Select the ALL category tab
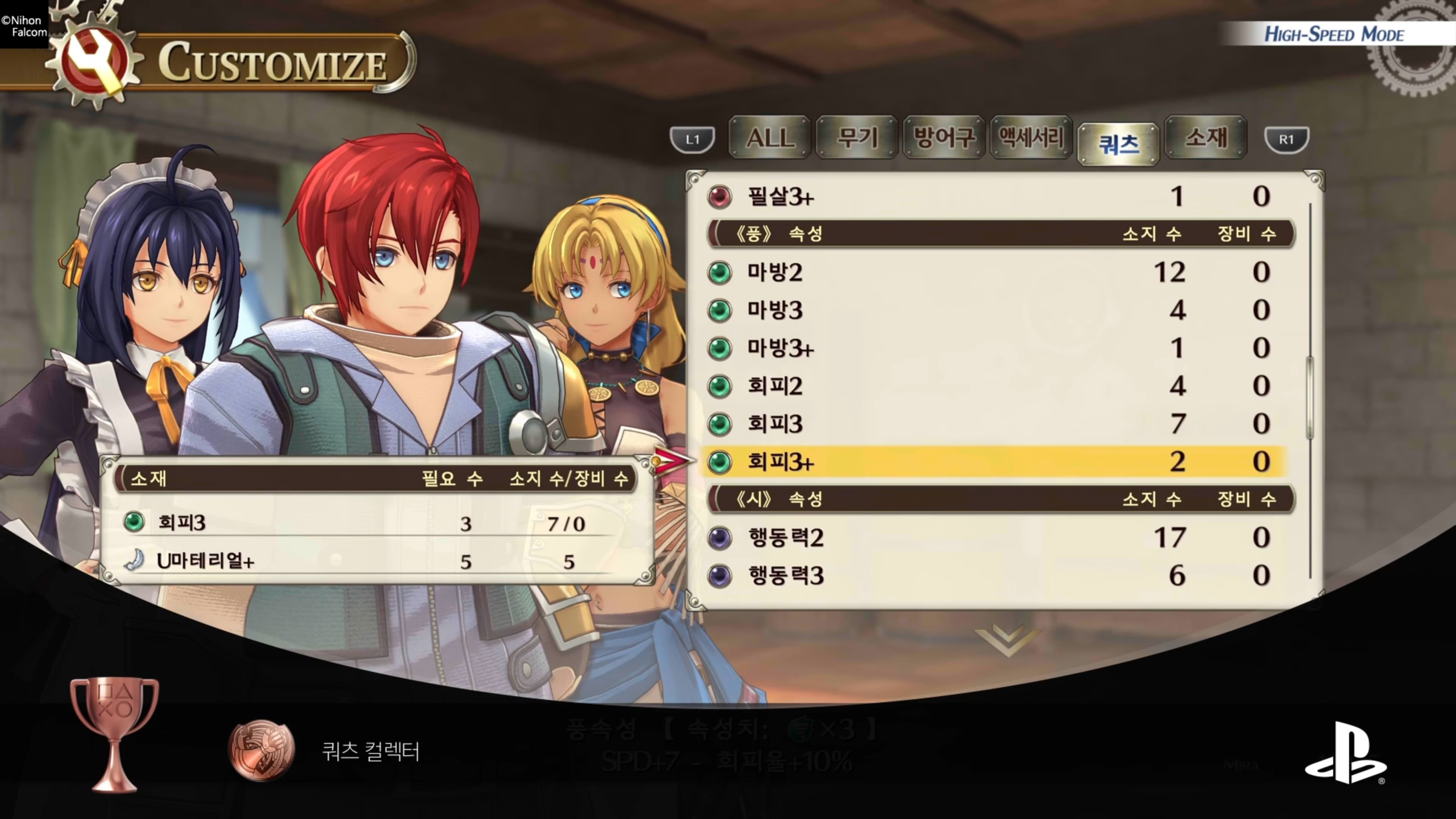Viewport: 1456px width, 819px height. click(x=770, y=137)
